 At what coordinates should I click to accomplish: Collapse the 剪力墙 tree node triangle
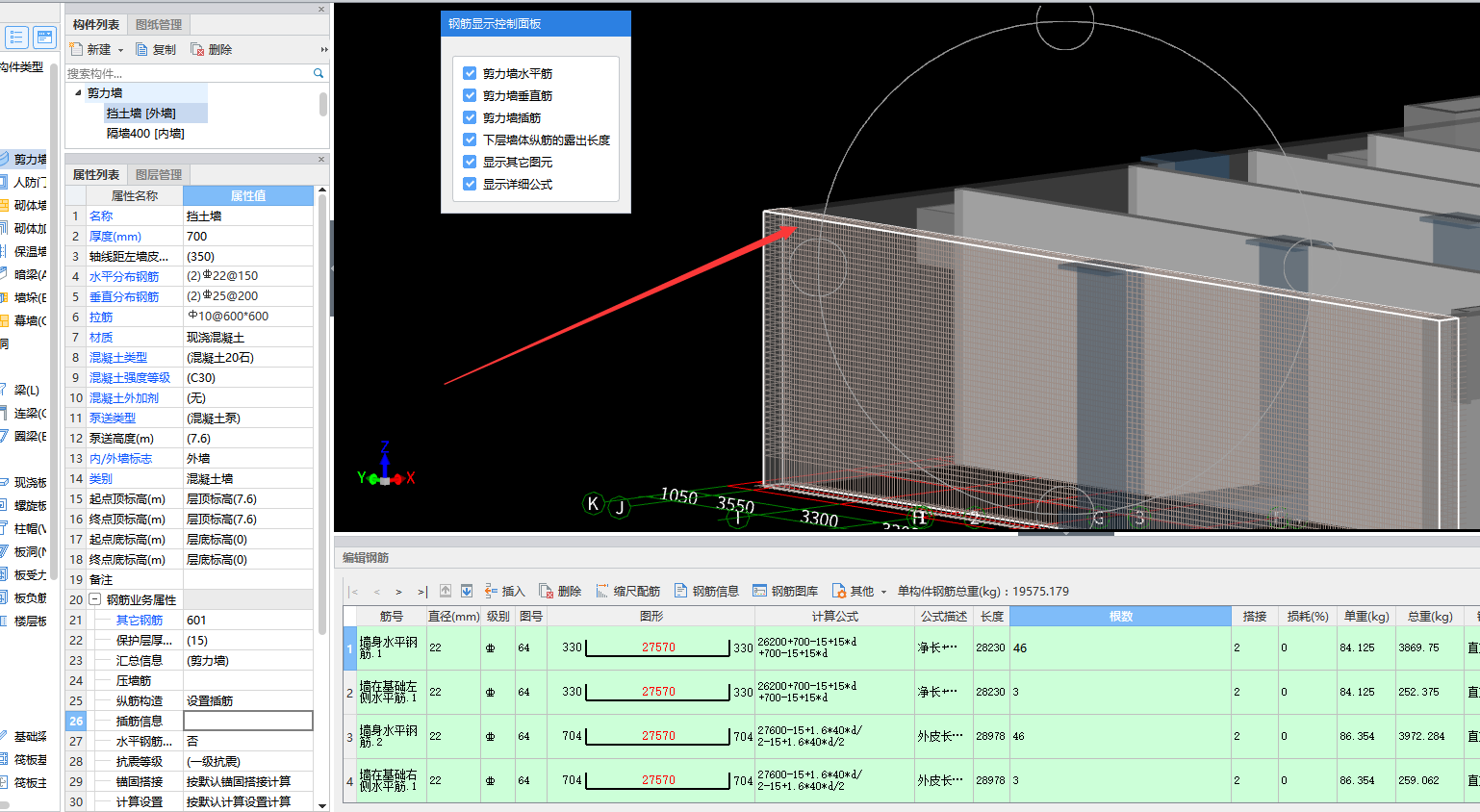point(79,93)
